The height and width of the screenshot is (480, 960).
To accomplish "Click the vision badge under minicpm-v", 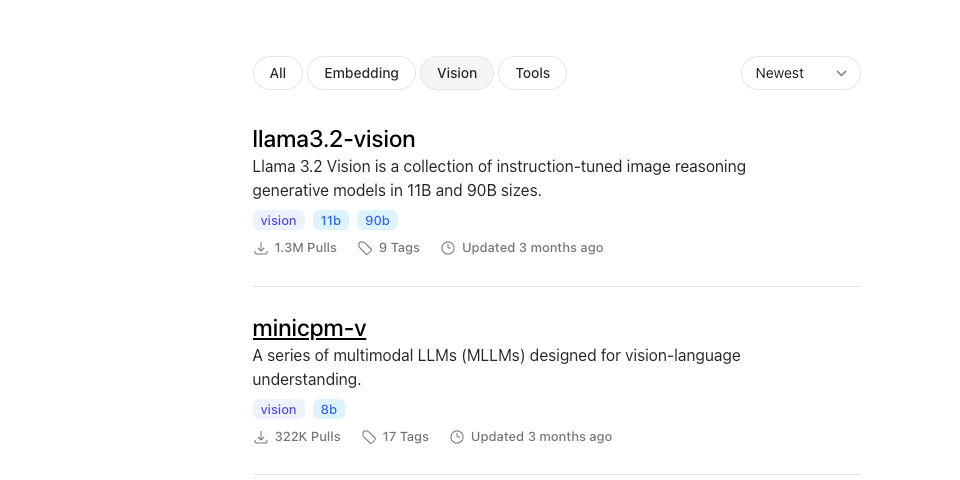I will (279, 410).
